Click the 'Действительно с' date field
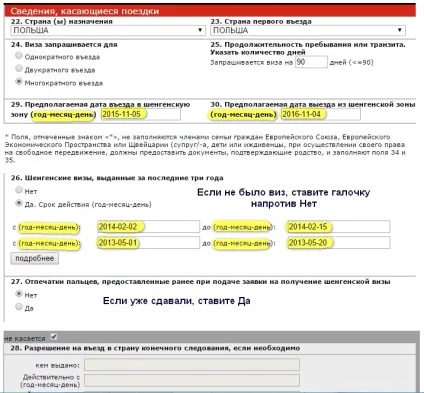This screenshot has width=424, height=393. (192, 380)
